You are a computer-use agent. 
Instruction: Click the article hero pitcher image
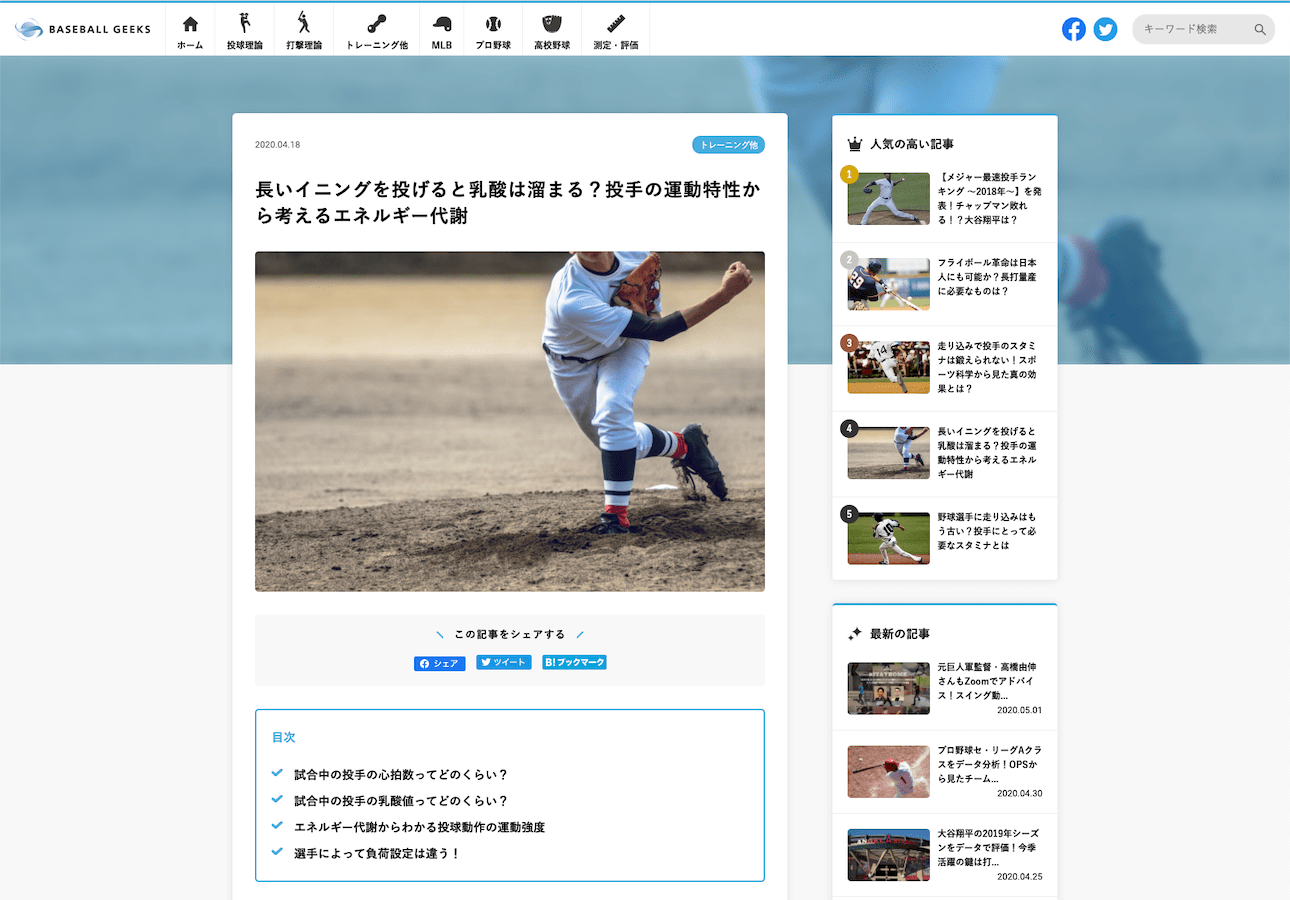click(x=510, y=421)
